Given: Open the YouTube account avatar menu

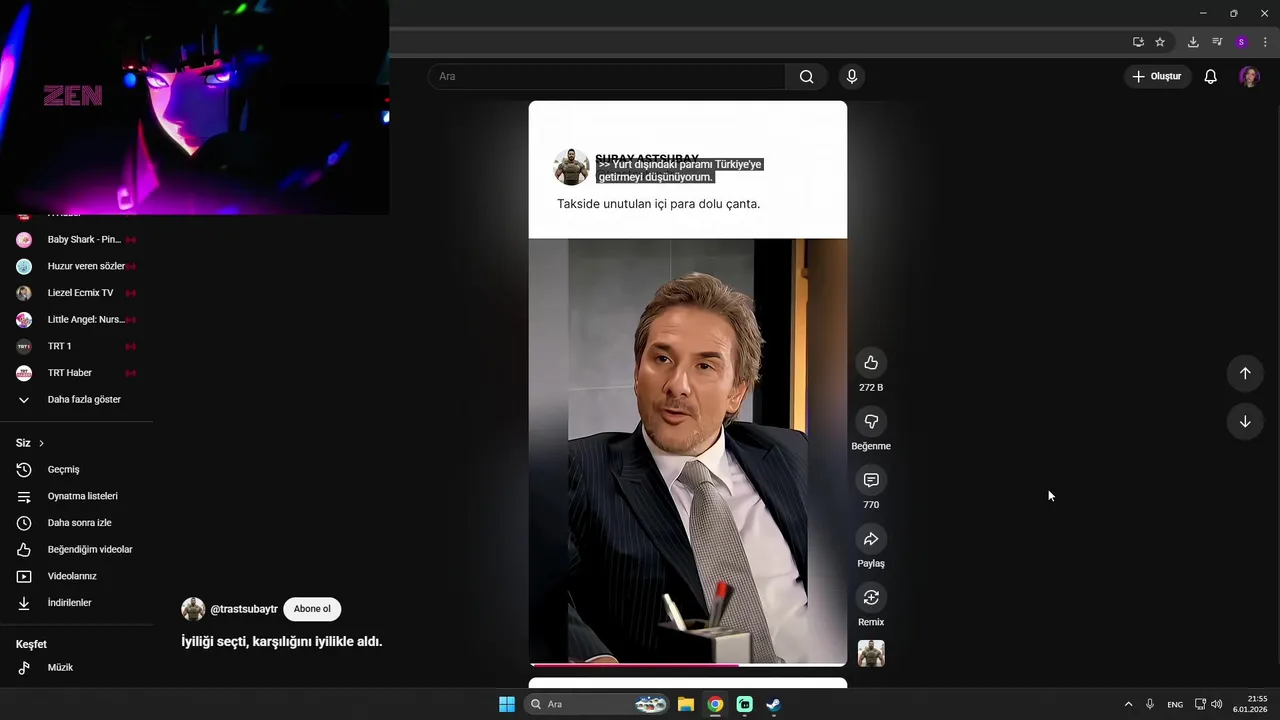Looking at the screenshot, I should (x=1249, y=77).
